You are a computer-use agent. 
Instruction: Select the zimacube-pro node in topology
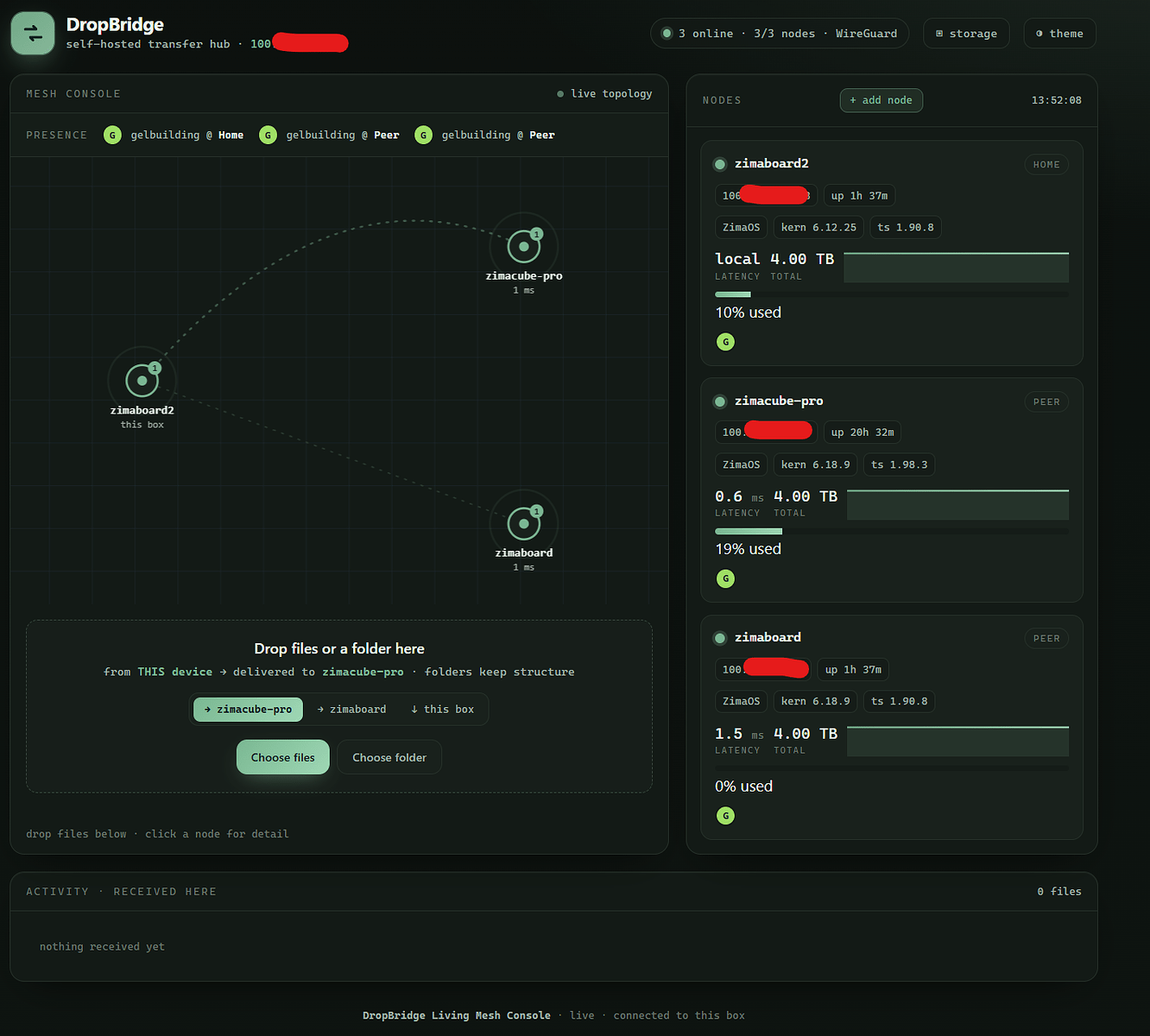pos(524,247)
